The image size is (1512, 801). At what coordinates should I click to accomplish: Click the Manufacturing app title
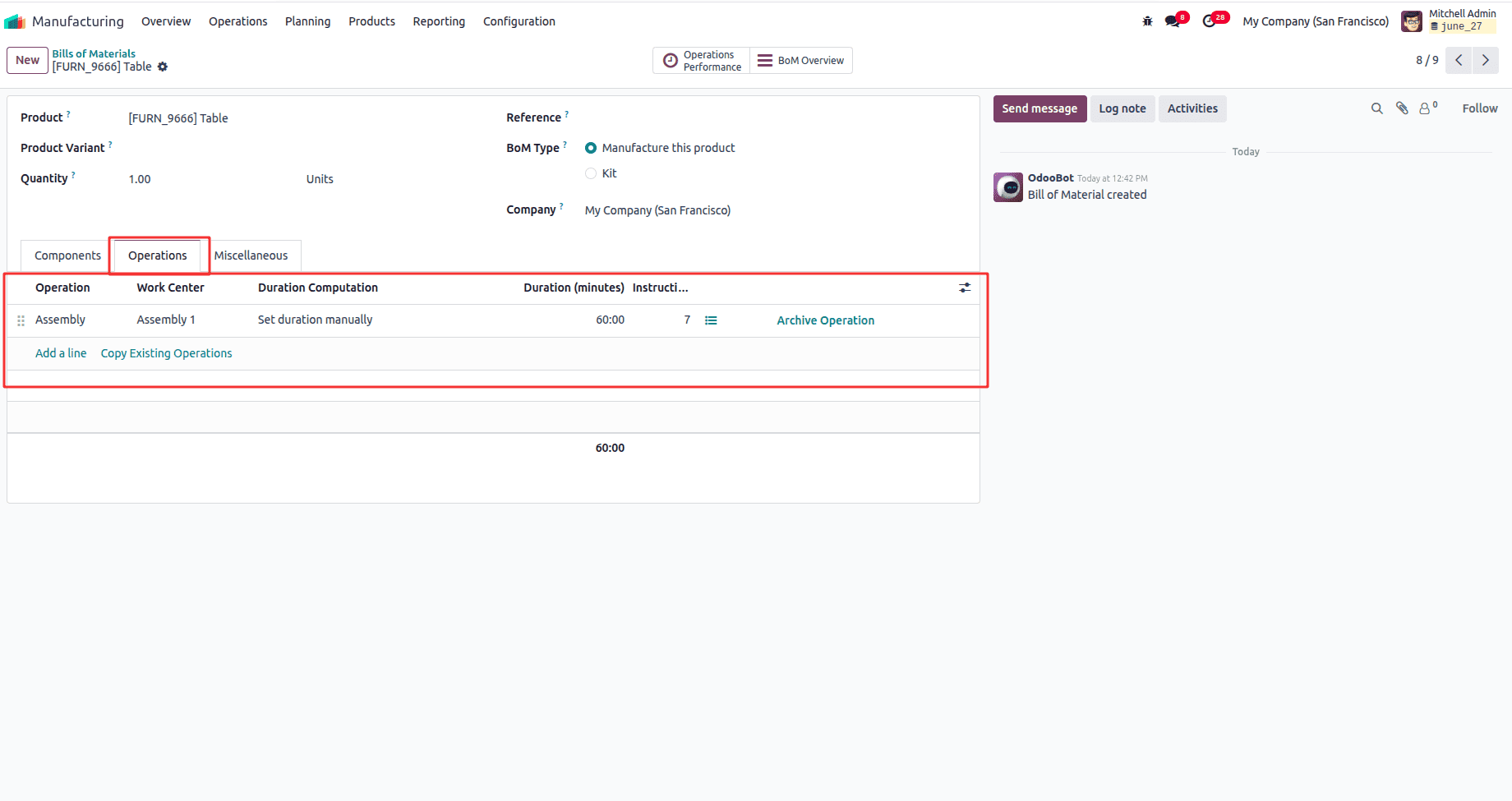tap(78, 21)
